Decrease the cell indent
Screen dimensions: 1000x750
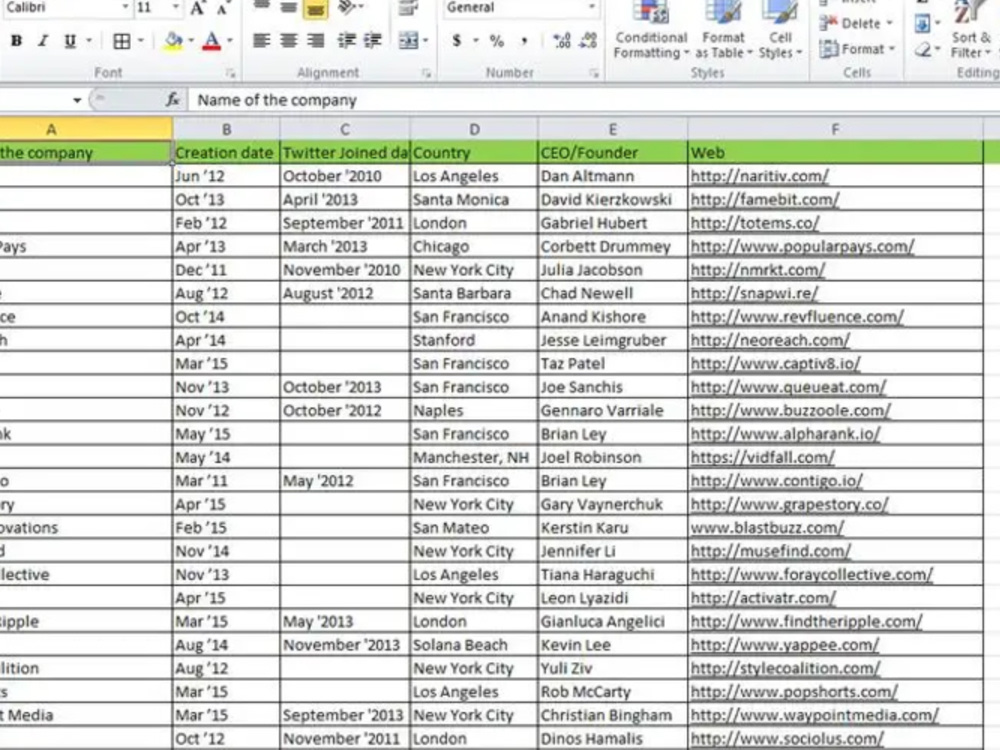[346, 41]
